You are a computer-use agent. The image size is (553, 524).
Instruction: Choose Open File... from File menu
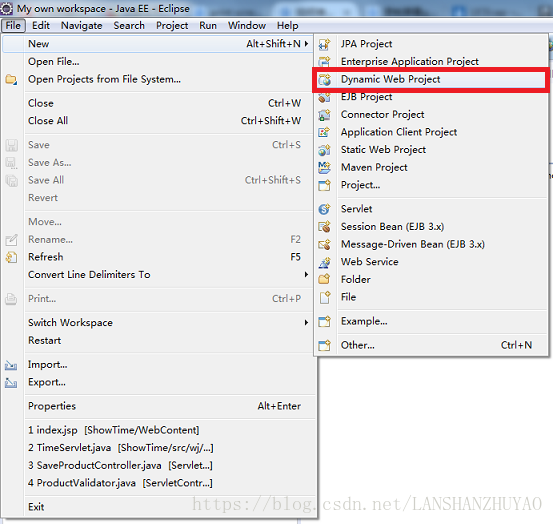coord(158,62)
